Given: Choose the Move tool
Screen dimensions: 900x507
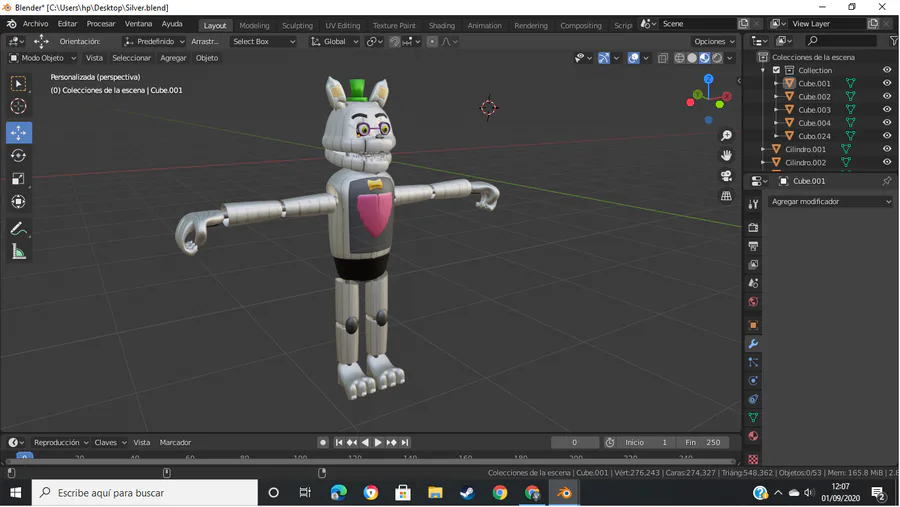Looking at the screenshot, I should click(18, 133).
